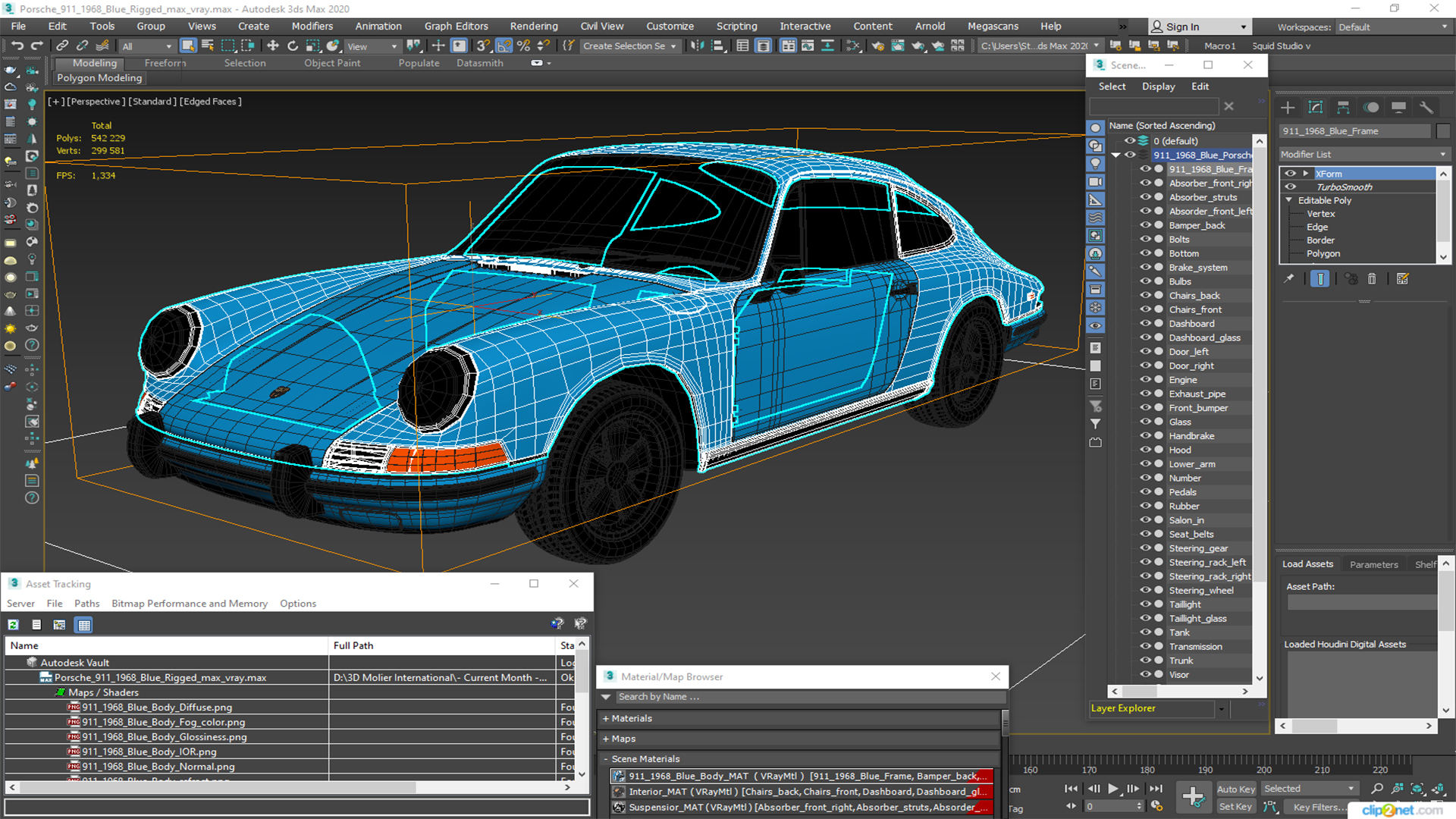Open Display menu in Scene Explorer
This screenshot has width=1456, height=819.
pyautogui.click(x=1158, y=86)
